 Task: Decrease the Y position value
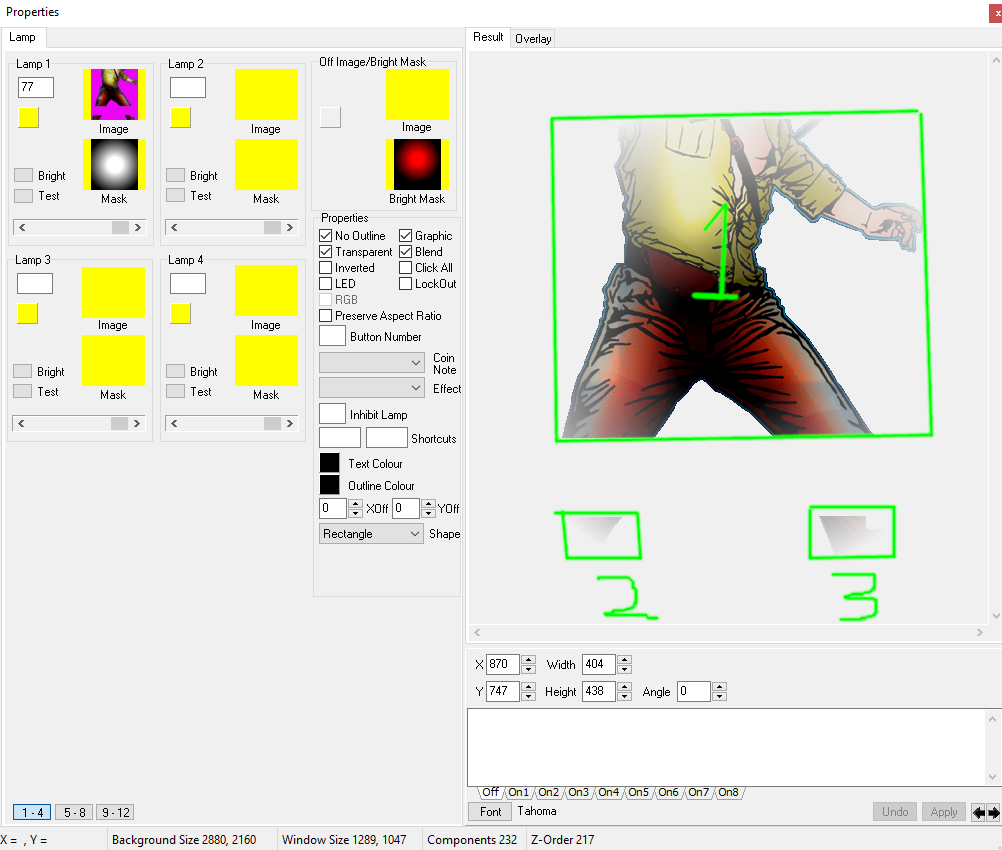(528, 696)
